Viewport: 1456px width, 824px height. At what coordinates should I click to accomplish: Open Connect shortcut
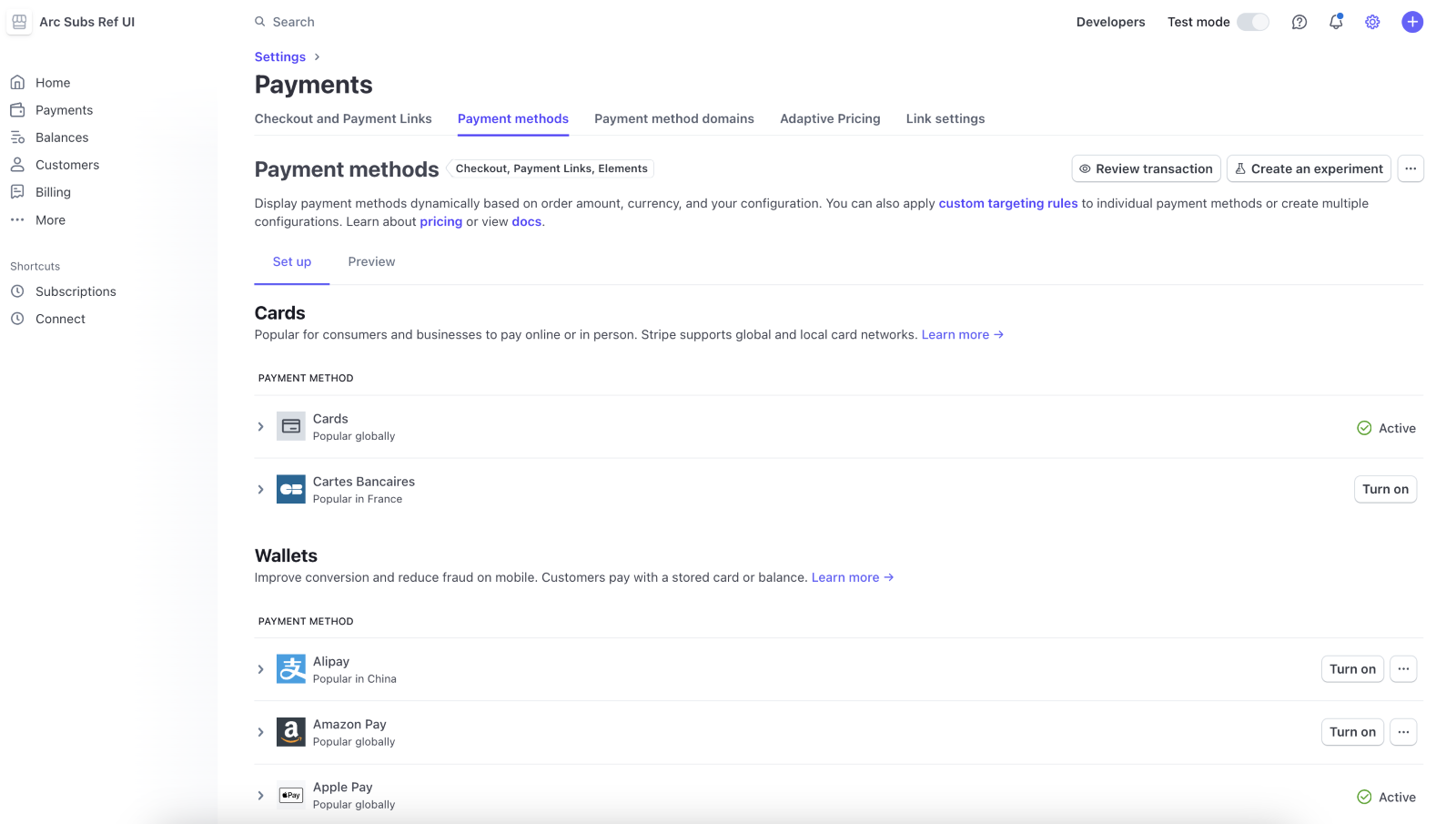(60, 319)
